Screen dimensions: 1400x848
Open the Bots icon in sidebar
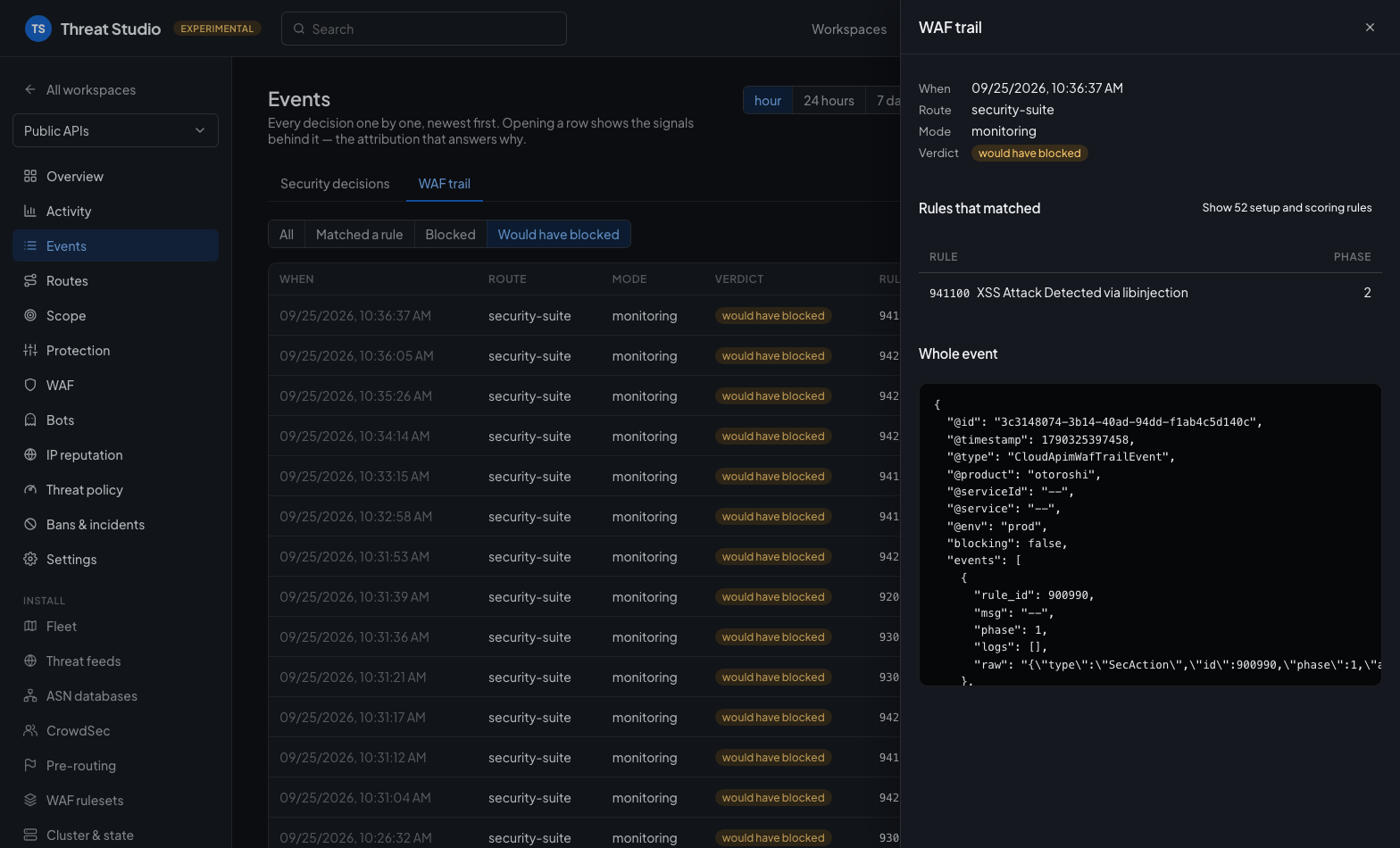click(30, 420)
